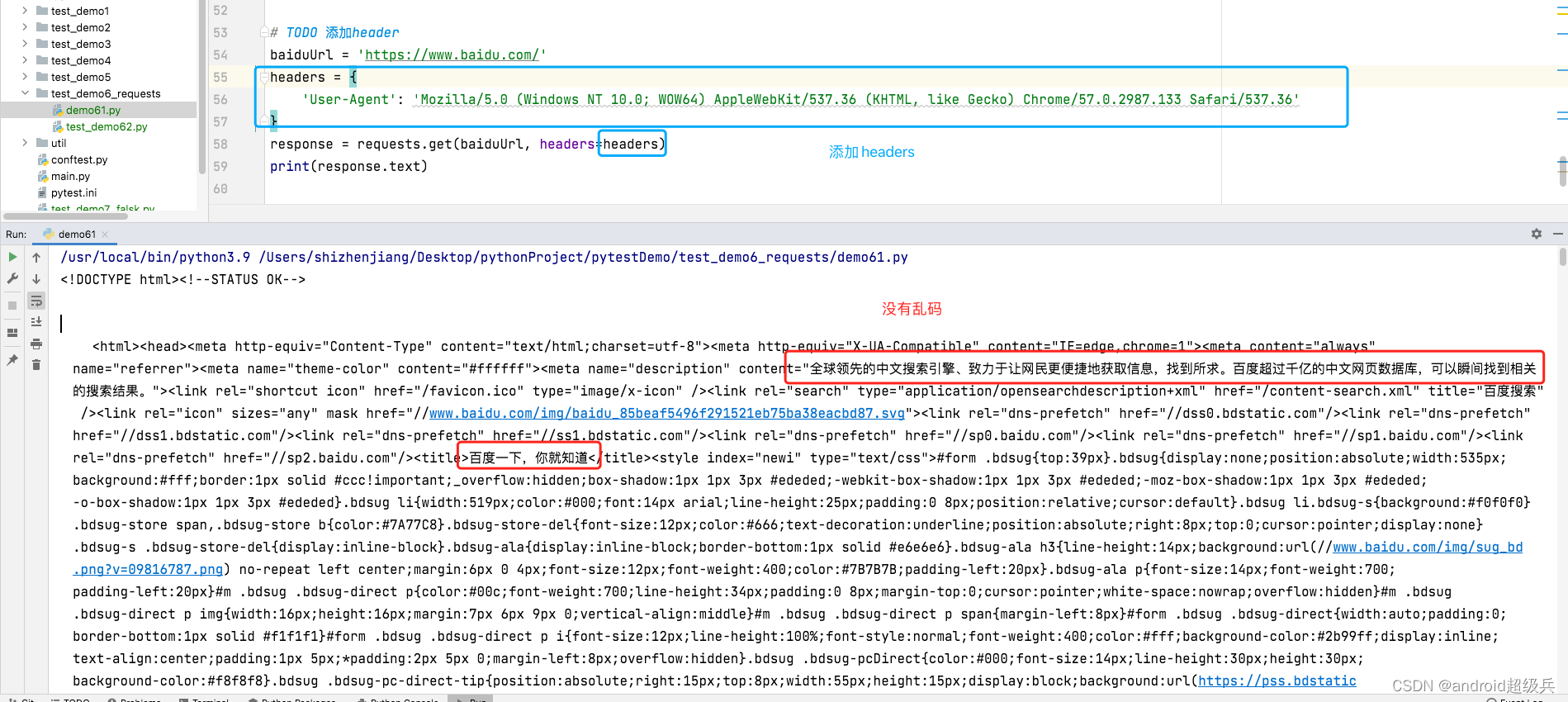Hide the Run tool window
Image resolution: width=1568 pixels, height=702 pixels.
click(1558, 234)
